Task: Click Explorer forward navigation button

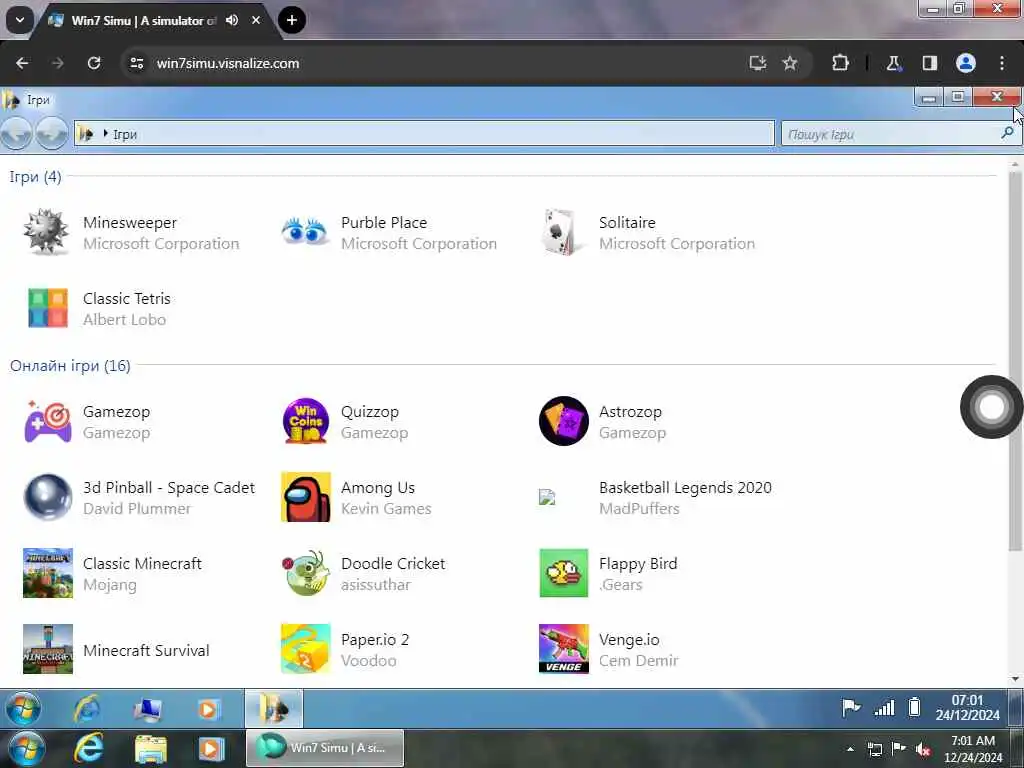Action: 52,133
